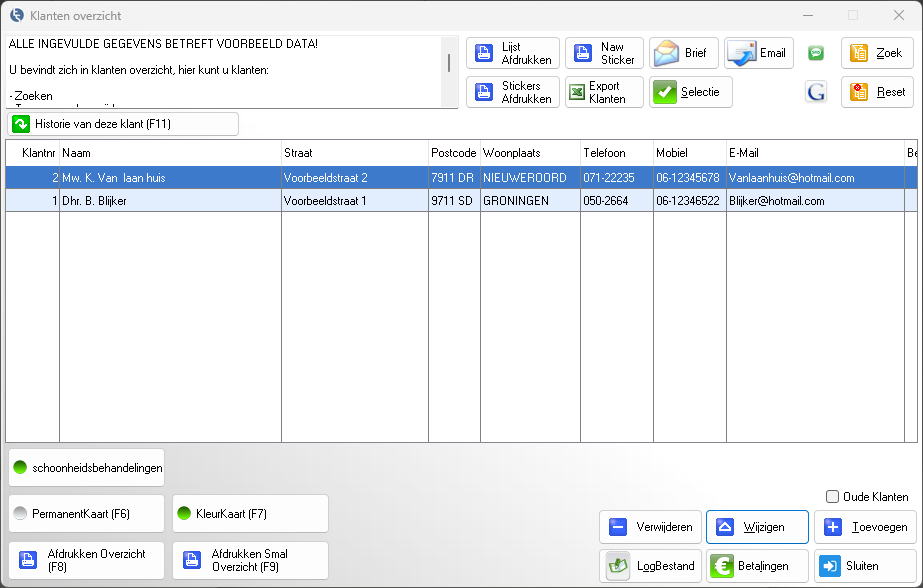Click phone number 071-22235
Image resolution: width=923 pixels, height=588 pixels.
617,178
